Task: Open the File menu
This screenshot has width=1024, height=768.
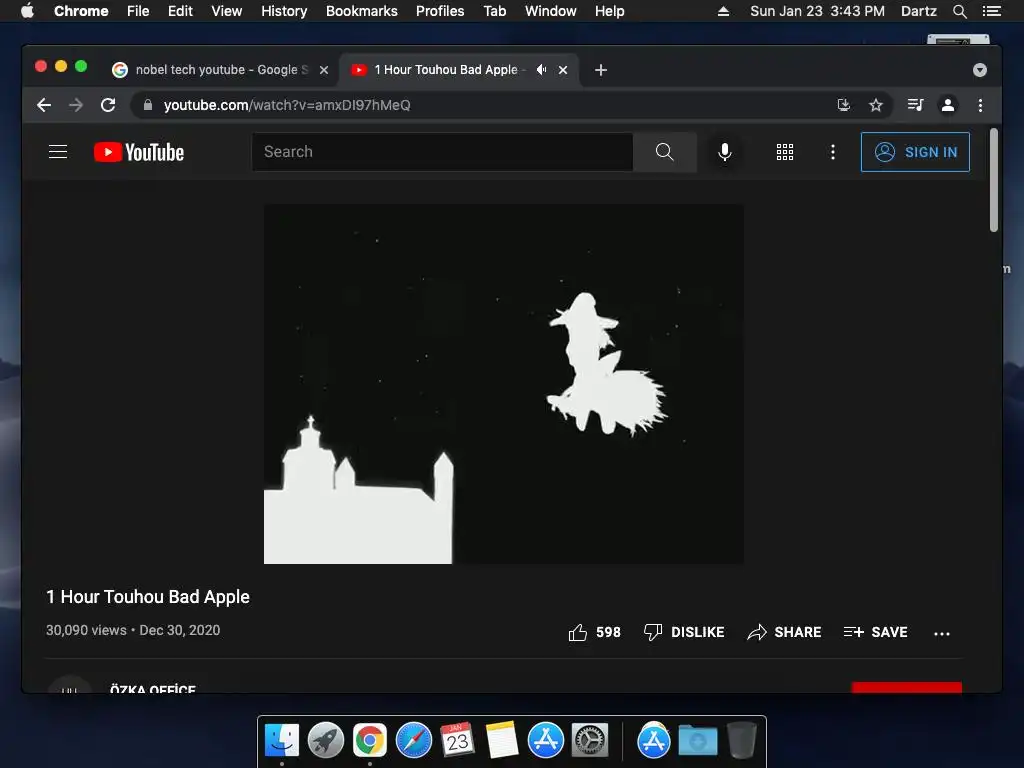Action: click(x=138, y=11)
